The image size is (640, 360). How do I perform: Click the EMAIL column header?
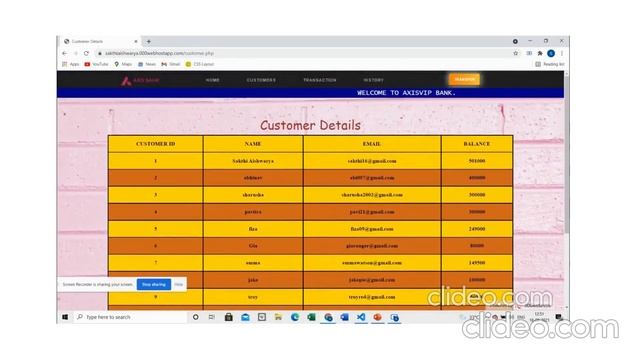pyautogui.click(x=372, y=144)
